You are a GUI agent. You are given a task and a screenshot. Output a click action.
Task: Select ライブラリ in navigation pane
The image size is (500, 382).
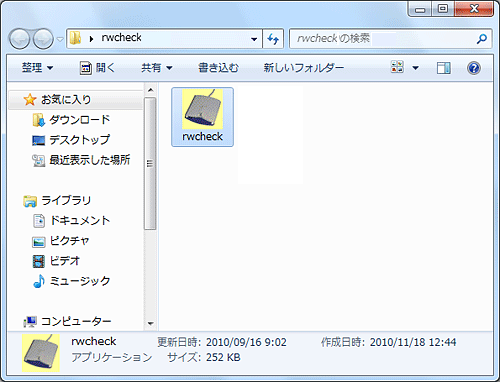point(66,200)
